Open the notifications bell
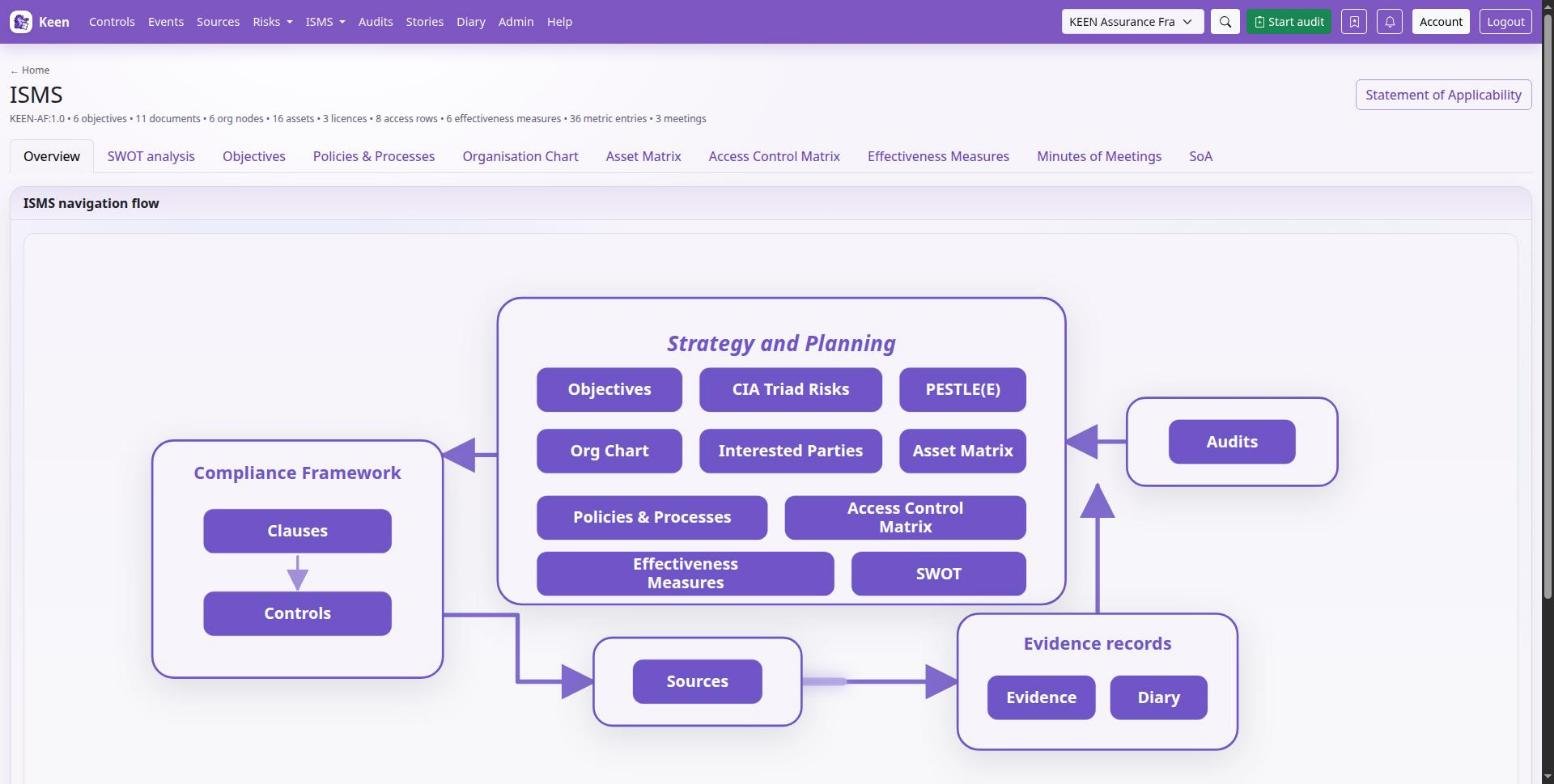 pyautogui.click(x=1390, y=21)
